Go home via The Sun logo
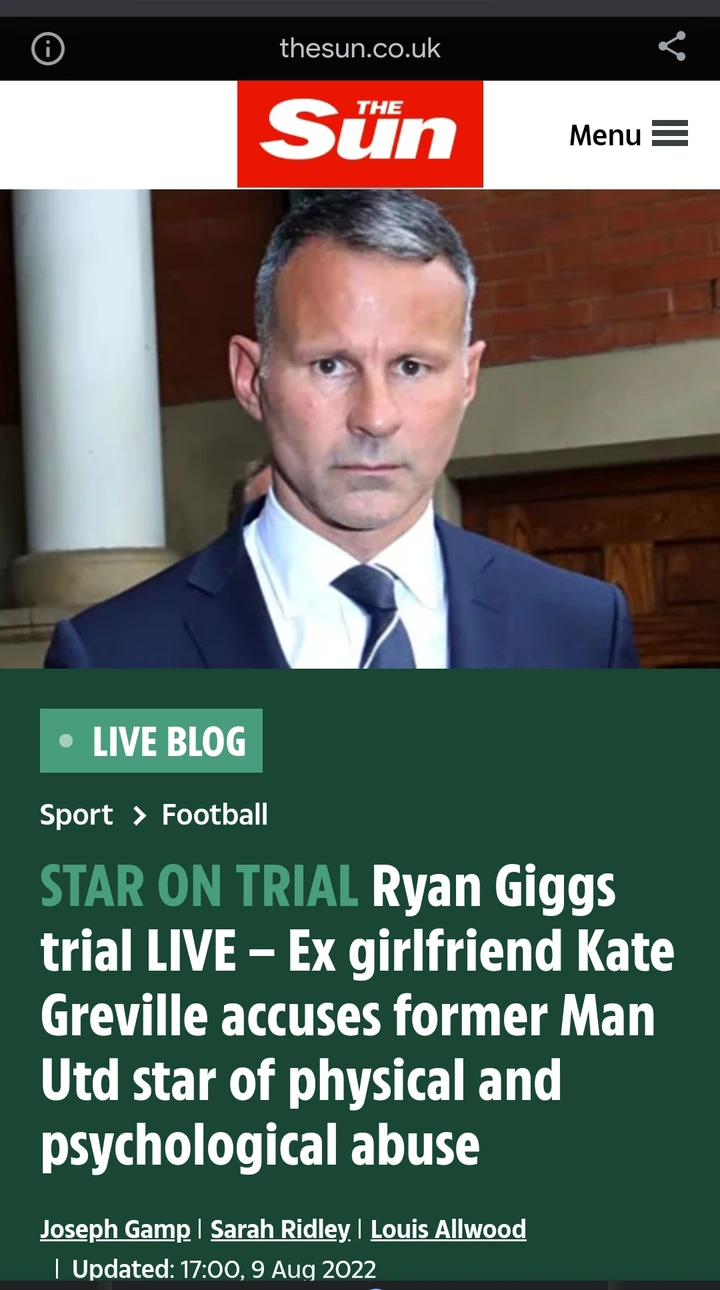Screen dimensions: 720x1290 pos(360,134)
